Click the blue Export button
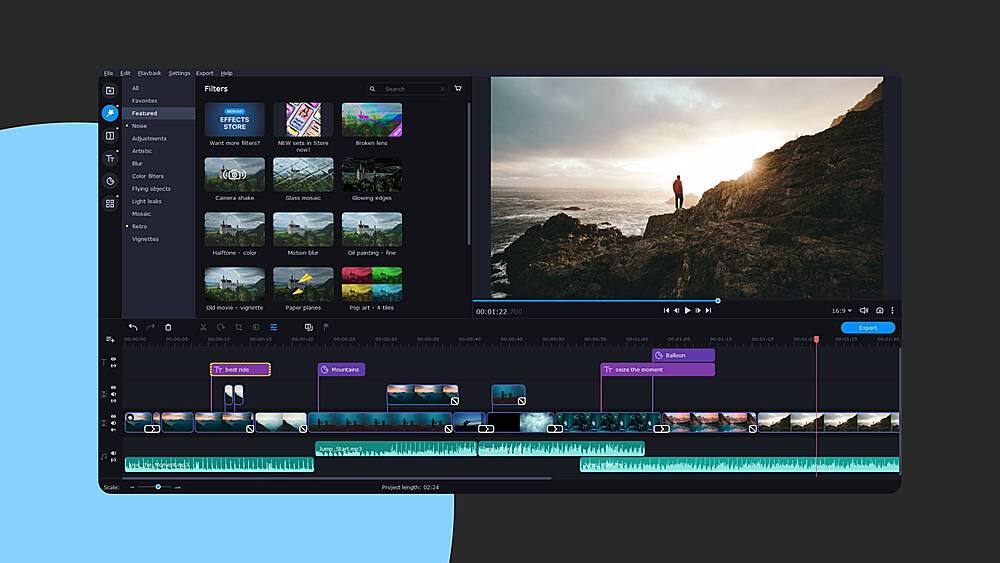Screen dimensions: 1000x563 pos(867,328)
